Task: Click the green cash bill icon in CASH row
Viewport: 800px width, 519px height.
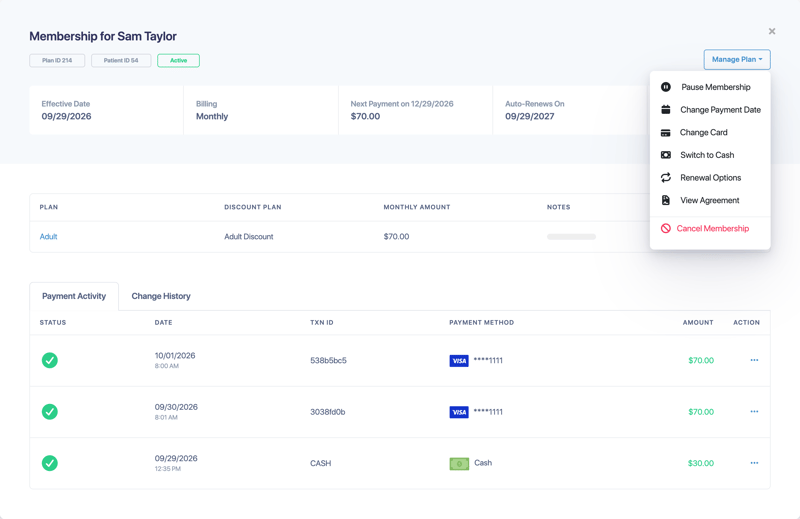Action: tap(459, 464)
